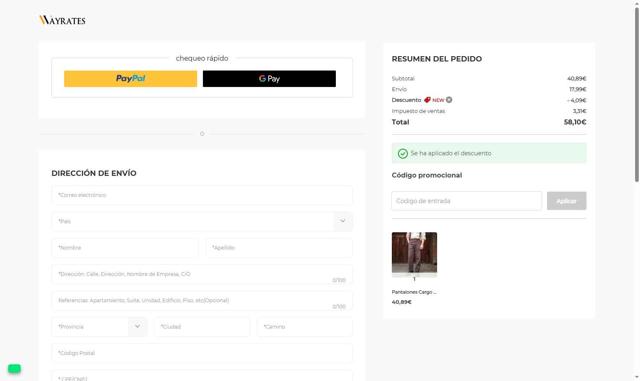Click the Subtotal value 40,89€

pos(577,78)
